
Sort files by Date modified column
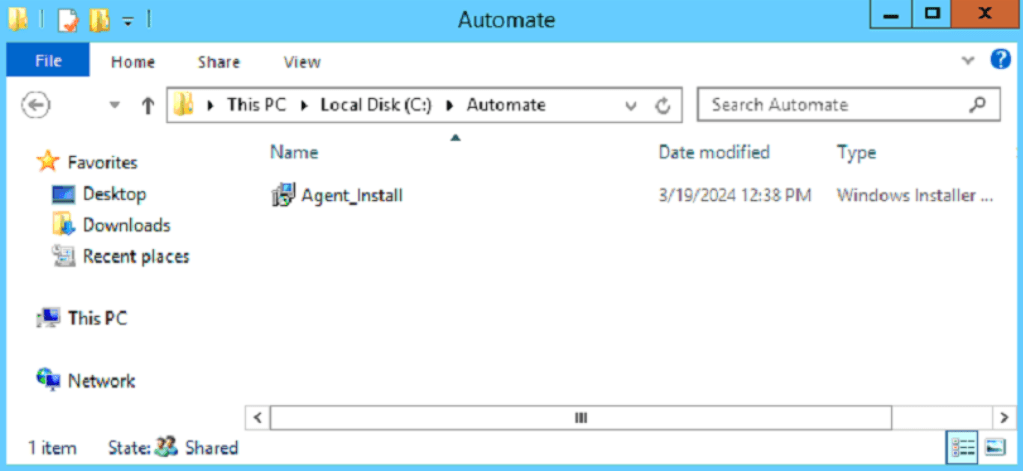(x=713, y=152)
